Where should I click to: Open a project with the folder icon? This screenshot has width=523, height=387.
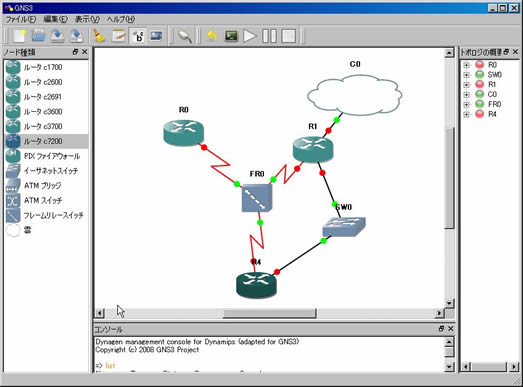click(x=38, y=36)
